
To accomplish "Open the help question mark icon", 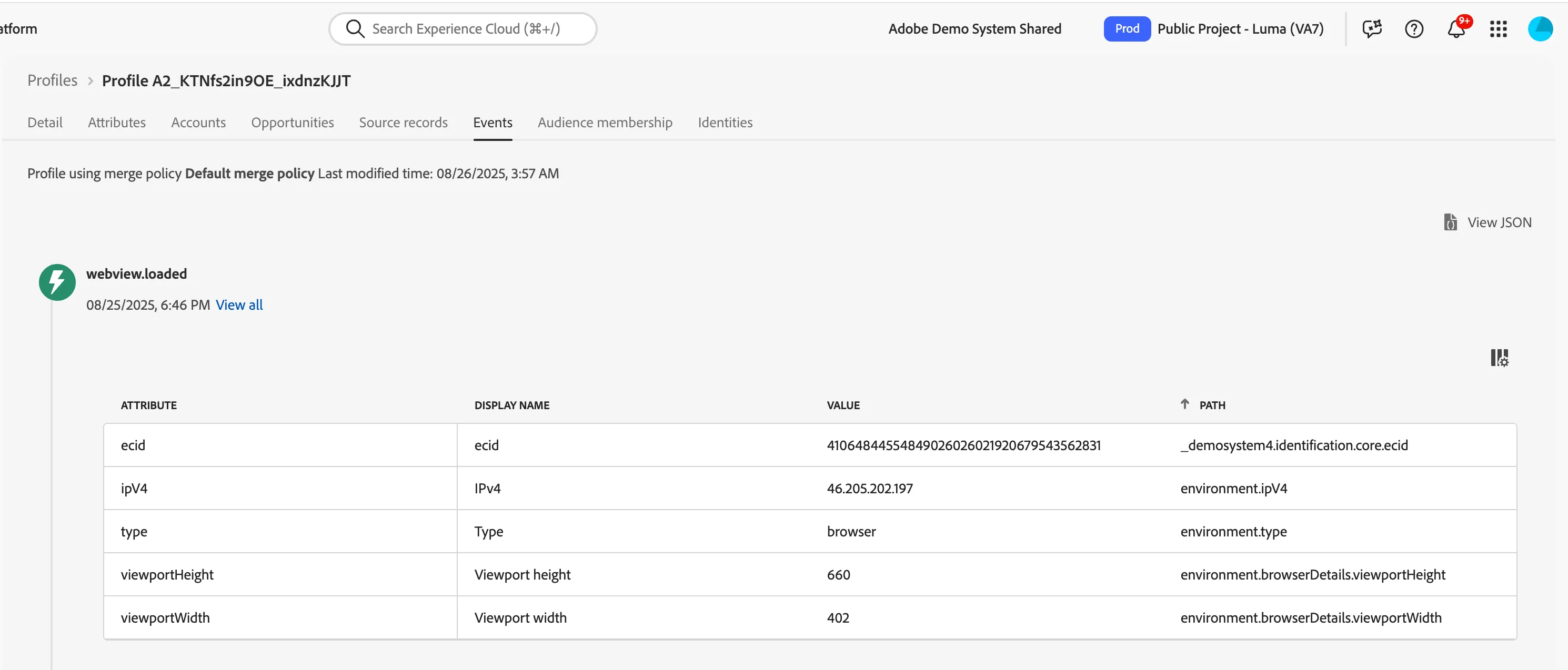I will click(x=1413, y=28).
